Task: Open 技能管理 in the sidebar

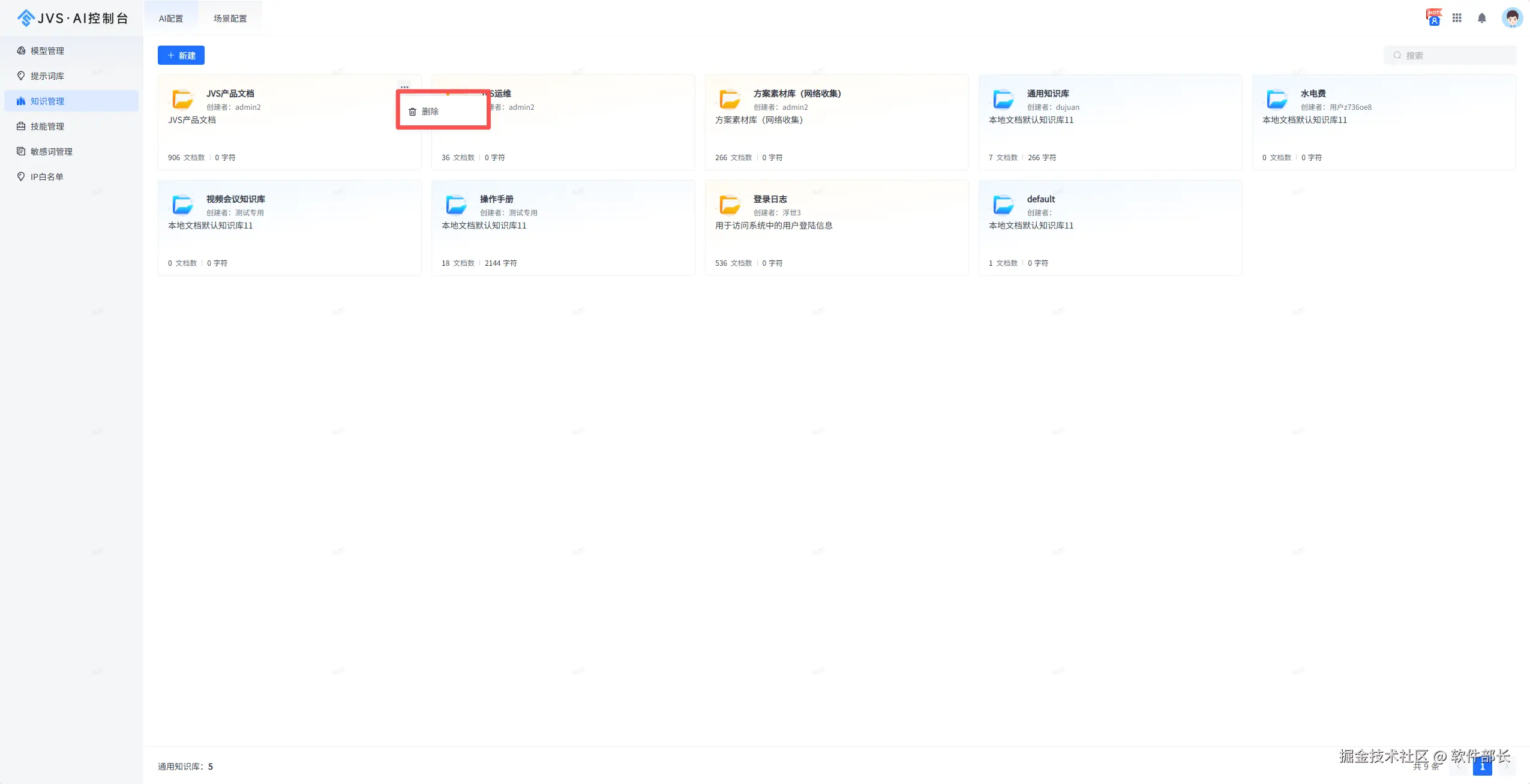Action: (47, 127)
